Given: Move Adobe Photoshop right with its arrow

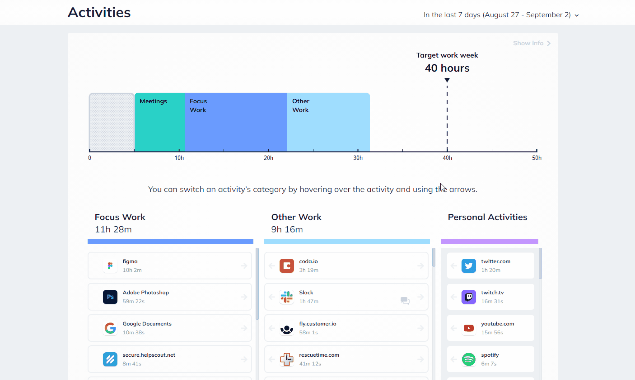Looking at the screenshot, I should coord(244,297).
